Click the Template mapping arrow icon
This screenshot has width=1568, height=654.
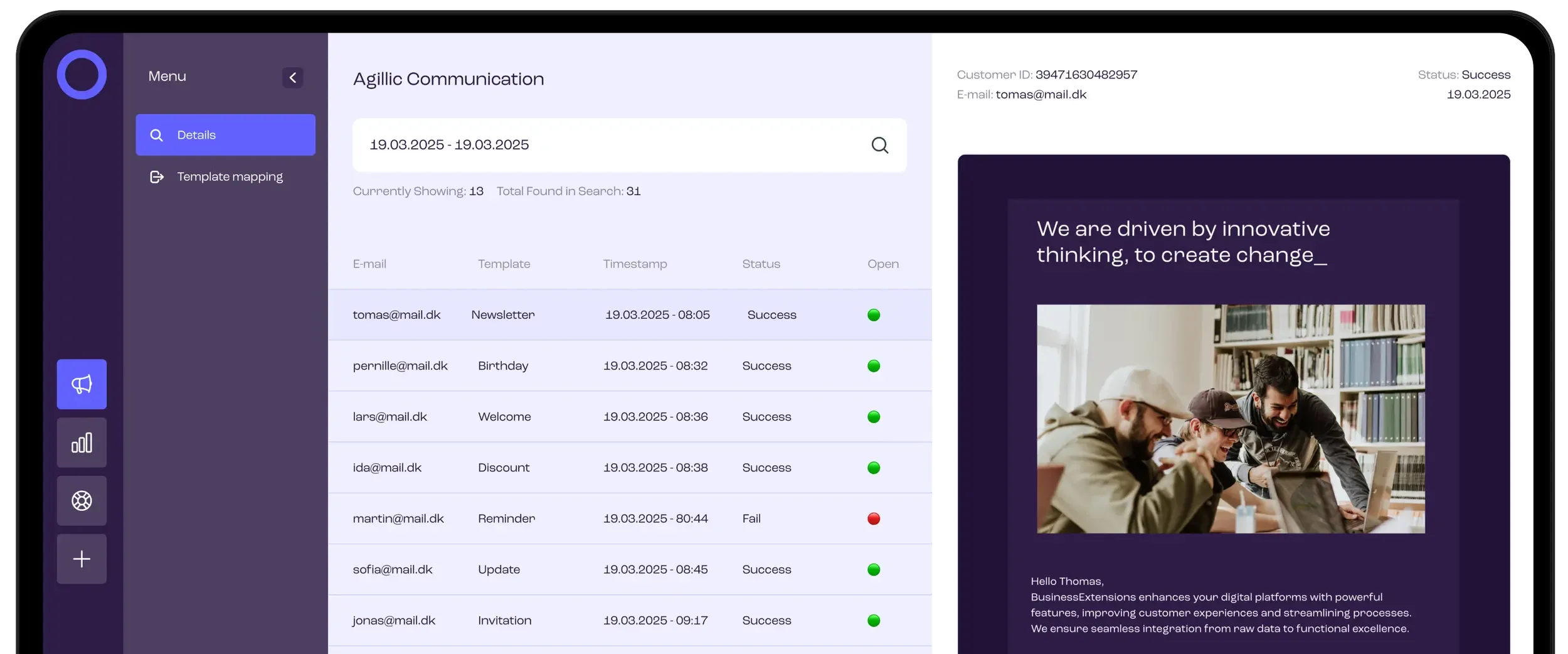[x=157, y=177]
